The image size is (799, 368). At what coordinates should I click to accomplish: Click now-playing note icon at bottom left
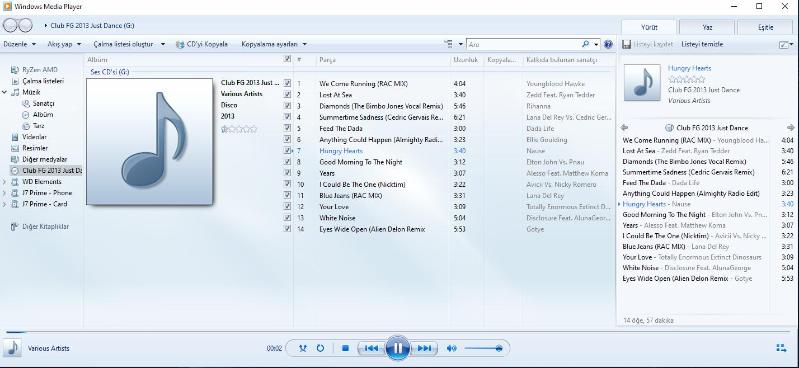pyautogui.click(x=12, y=348)
